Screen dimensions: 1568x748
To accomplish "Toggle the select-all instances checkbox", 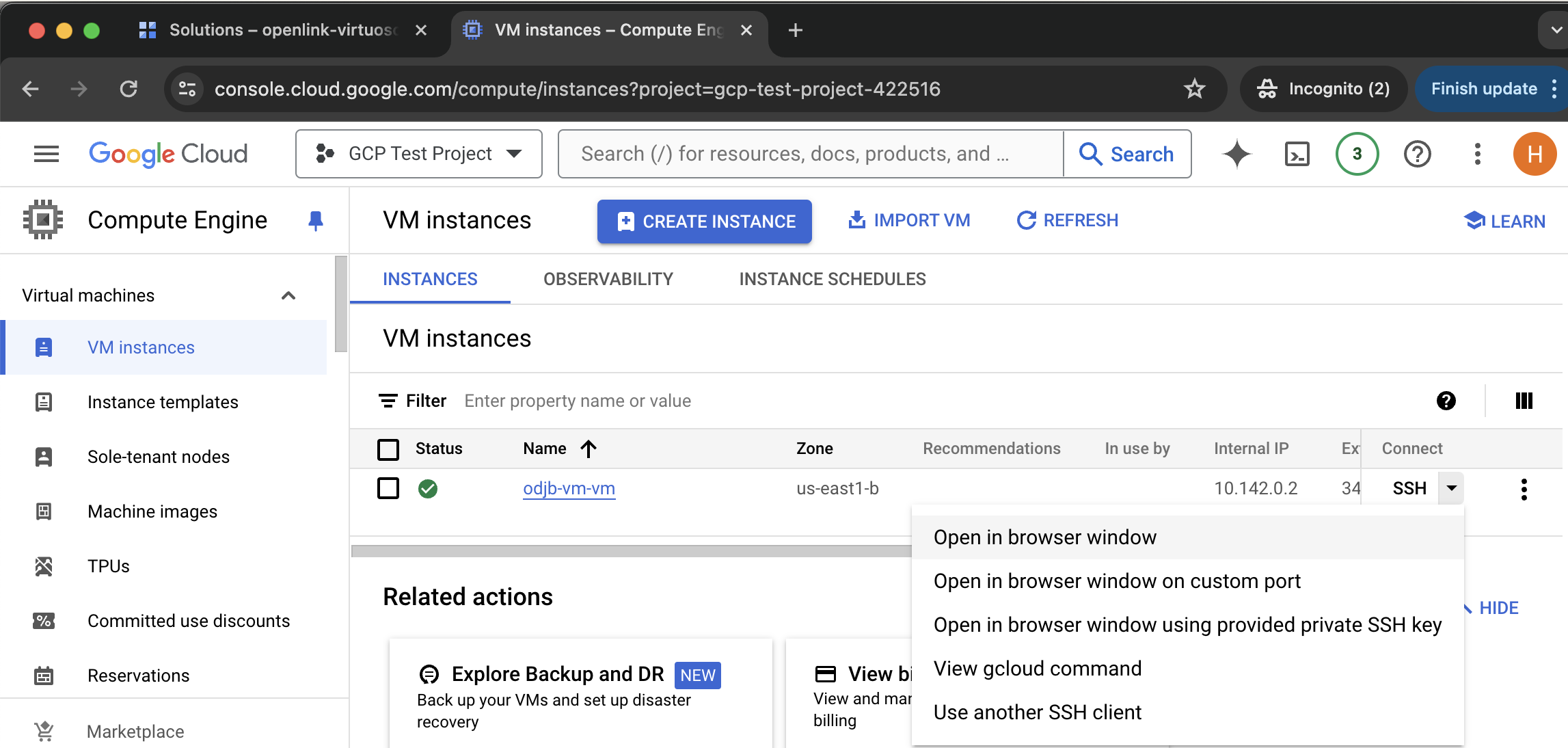I will [x=388, y=449].
